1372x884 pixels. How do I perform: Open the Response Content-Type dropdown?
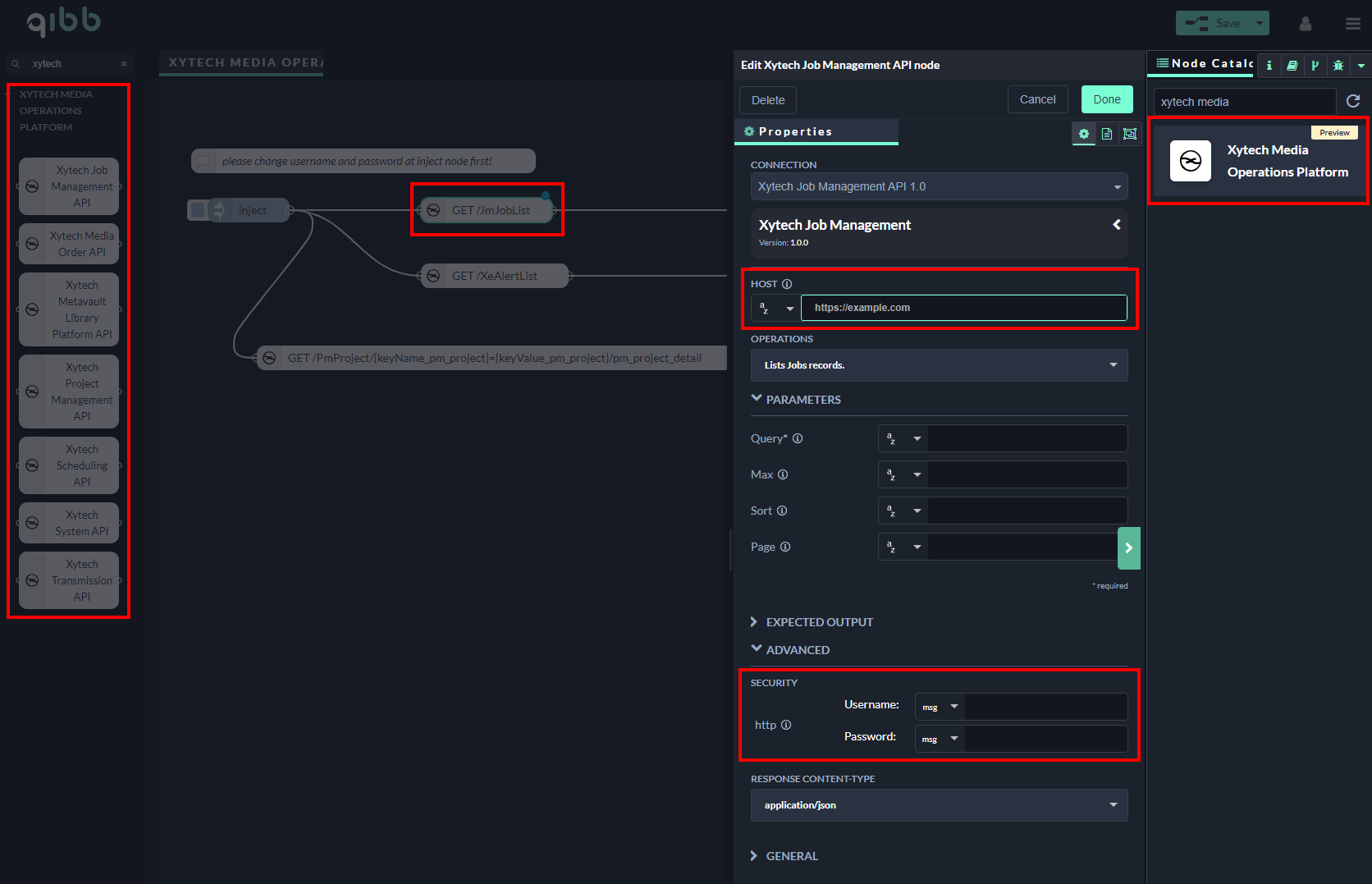939,805
